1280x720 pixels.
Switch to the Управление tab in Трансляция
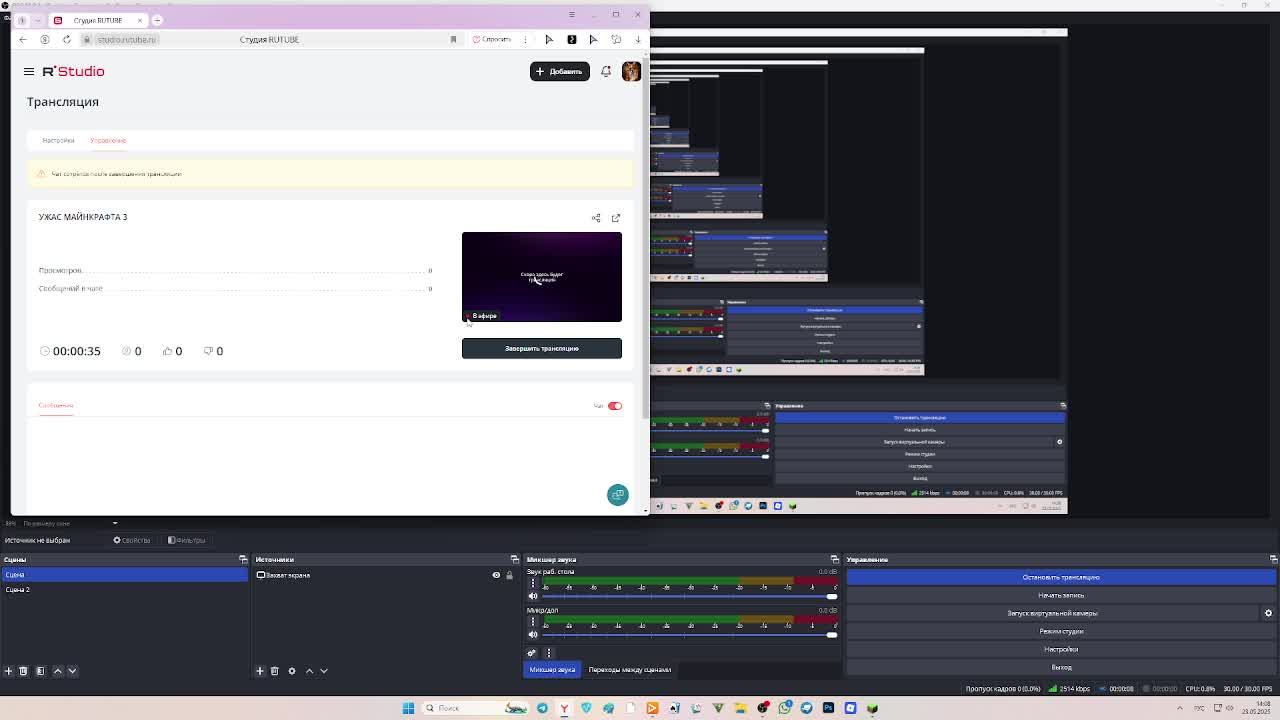108,140
